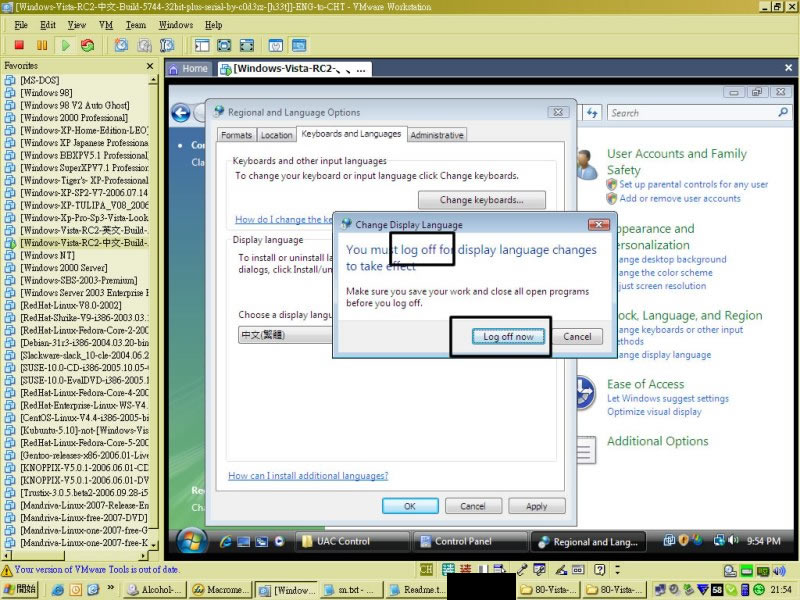
Task: Click the help question mark in language bar
Action: pos(599,569)
